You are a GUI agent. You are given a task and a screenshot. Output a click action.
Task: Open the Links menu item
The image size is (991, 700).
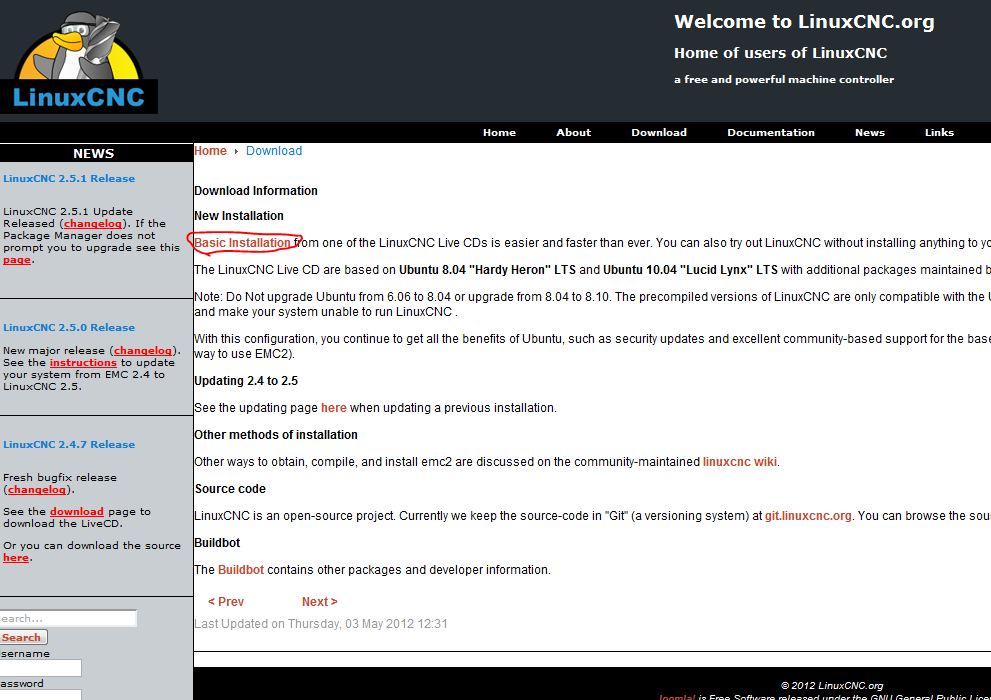point(939,133)
